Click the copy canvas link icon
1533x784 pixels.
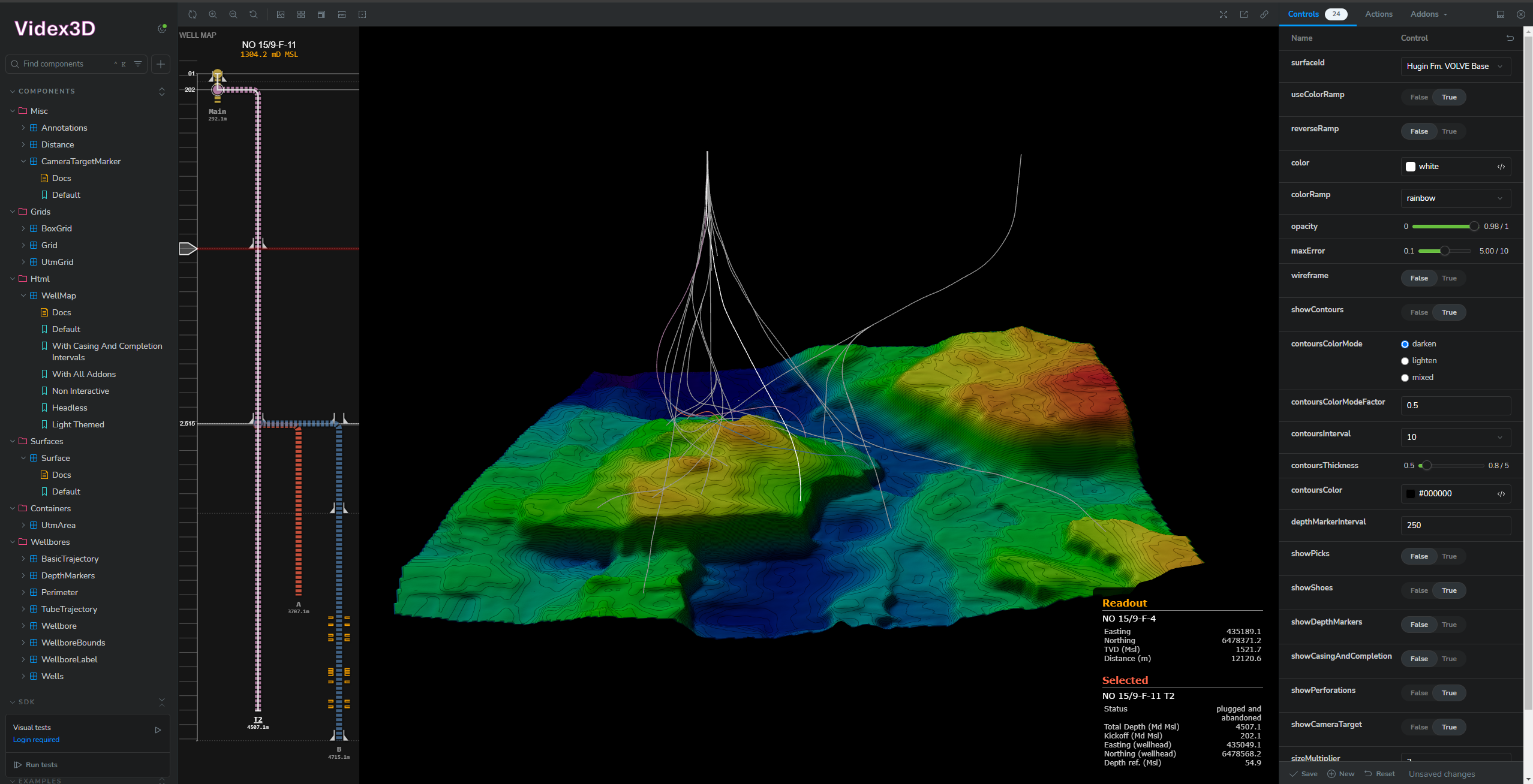(1264, 14)
